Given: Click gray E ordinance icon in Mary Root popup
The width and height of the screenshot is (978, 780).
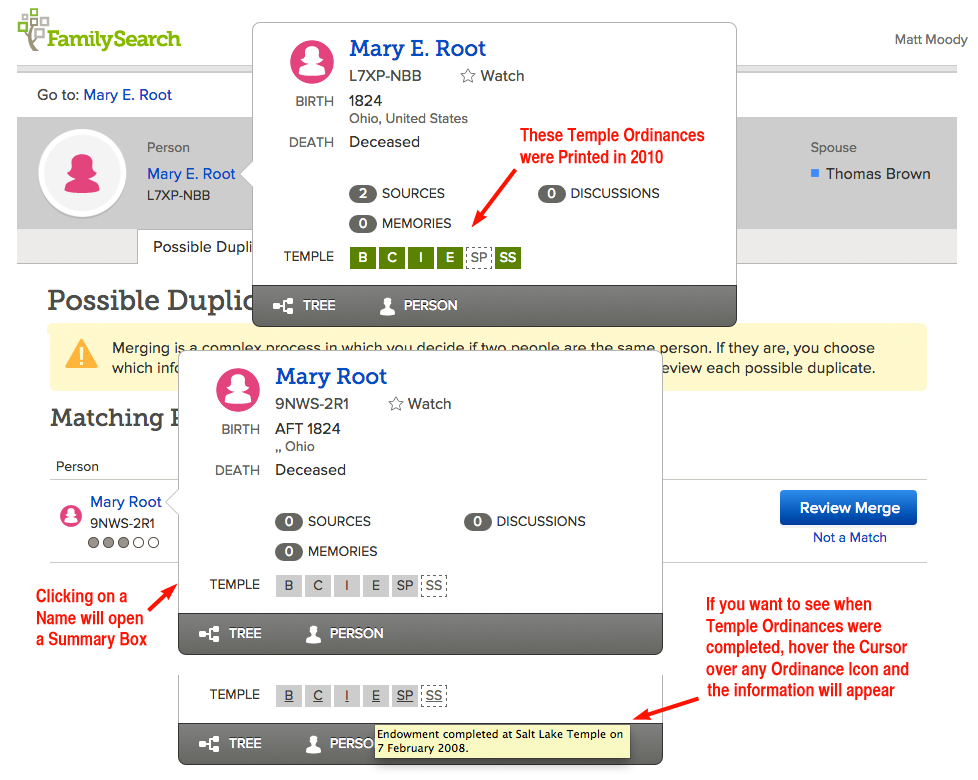Looking at the screenshot, I should pyautogui.click(x=375, y=585).
